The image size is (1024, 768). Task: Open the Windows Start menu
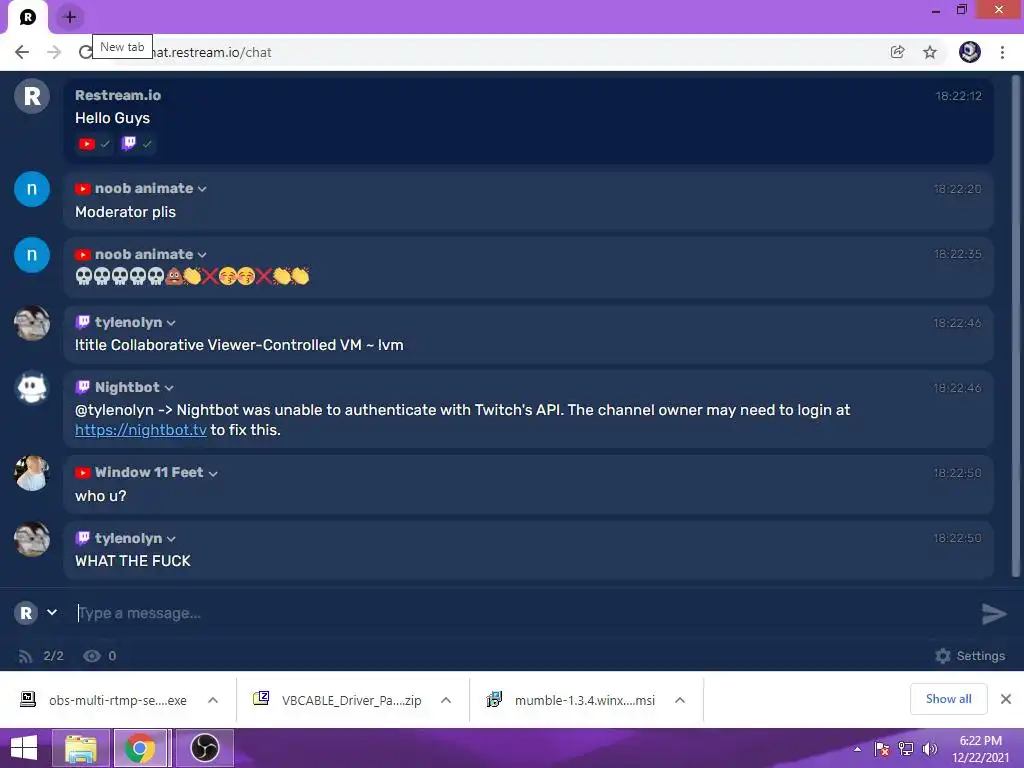pyautogui.click(x=24, y=748)
